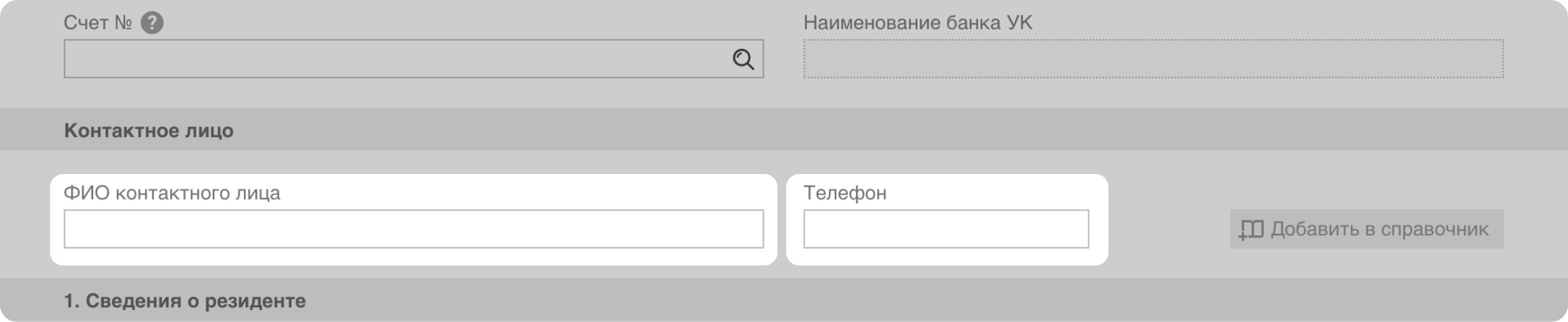Click the magnifier search icon in Счет № field

click(x=743, y=59)
